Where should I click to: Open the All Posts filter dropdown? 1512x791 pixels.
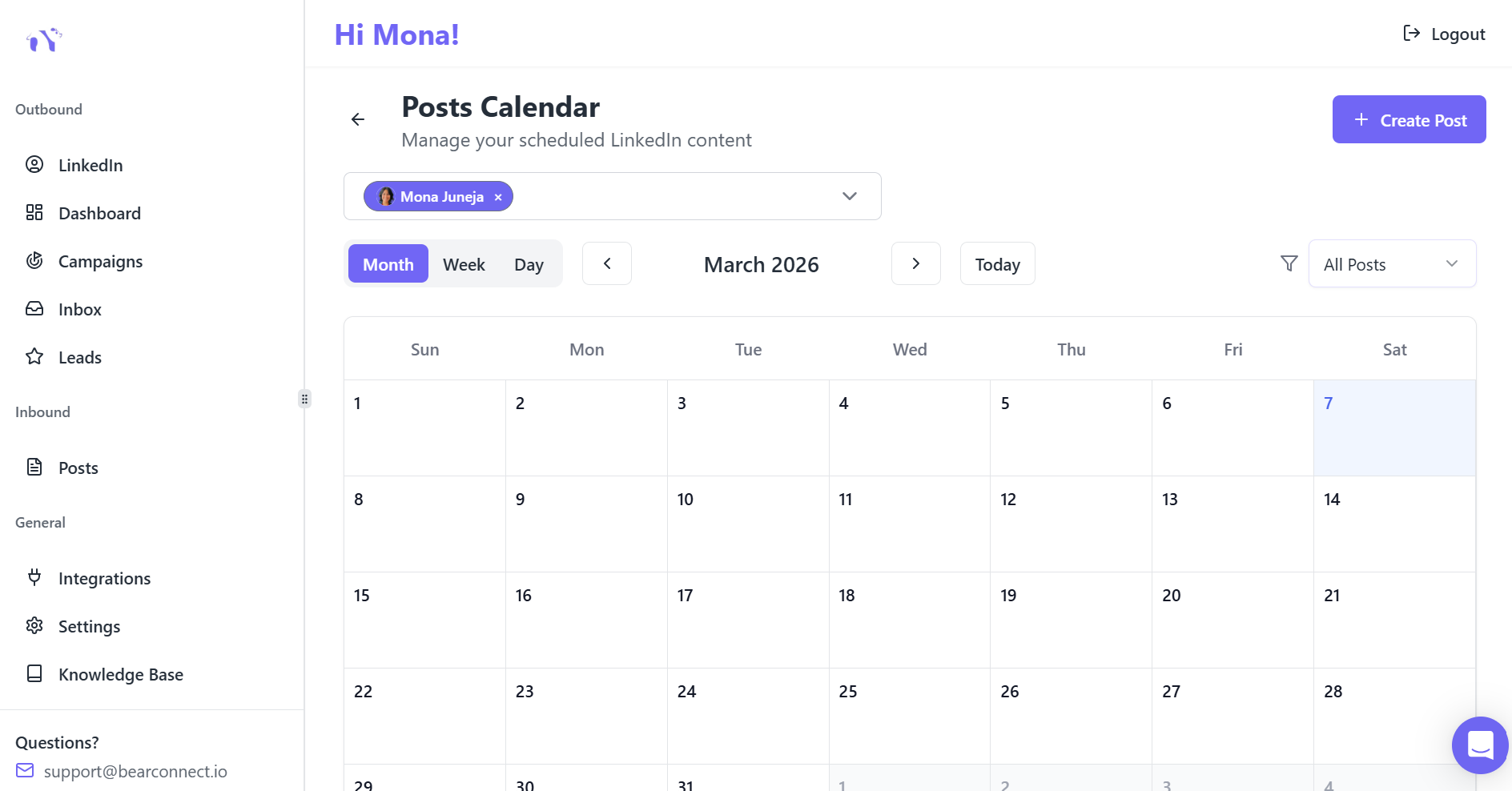1391,264
